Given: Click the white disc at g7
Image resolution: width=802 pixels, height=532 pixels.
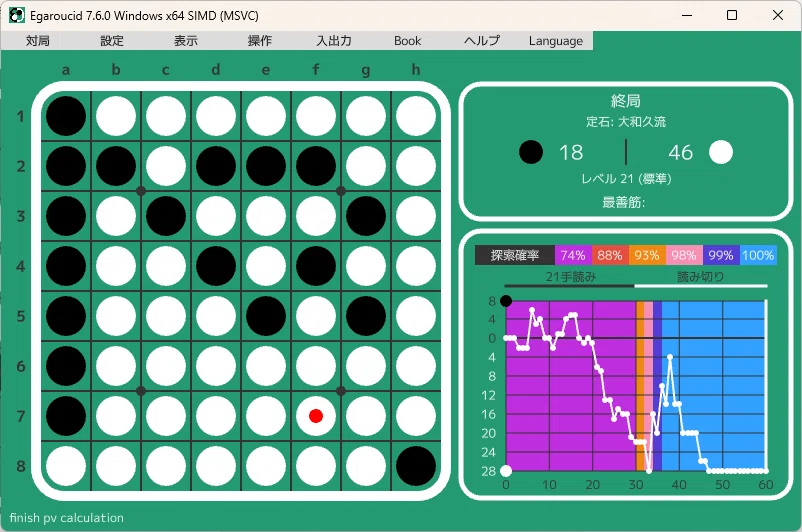Looking at the screenshot, I should tap(366, 416).
